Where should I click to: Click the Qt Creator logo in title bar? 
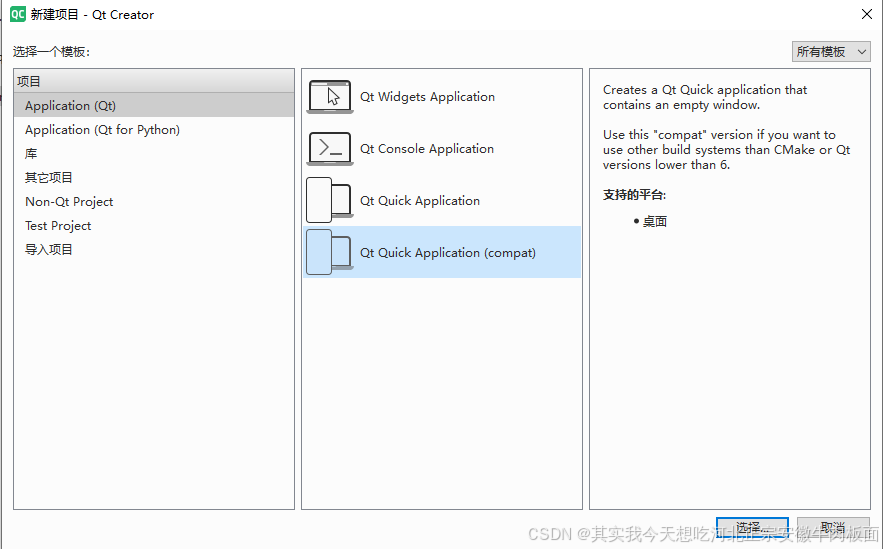tap(18, 14)
